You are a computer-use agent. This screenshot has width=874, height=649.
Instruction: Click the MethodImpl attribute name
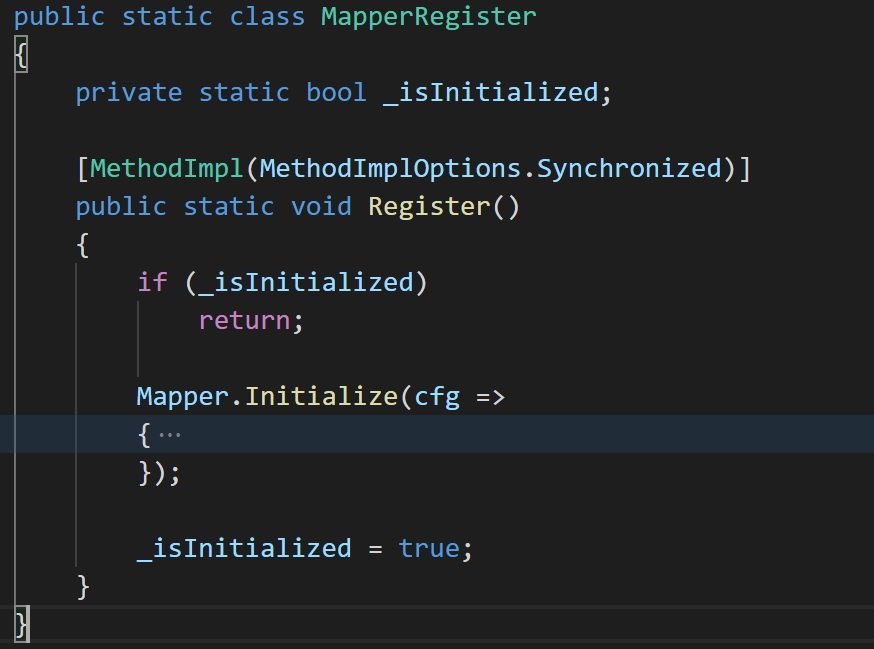(166, 168)
